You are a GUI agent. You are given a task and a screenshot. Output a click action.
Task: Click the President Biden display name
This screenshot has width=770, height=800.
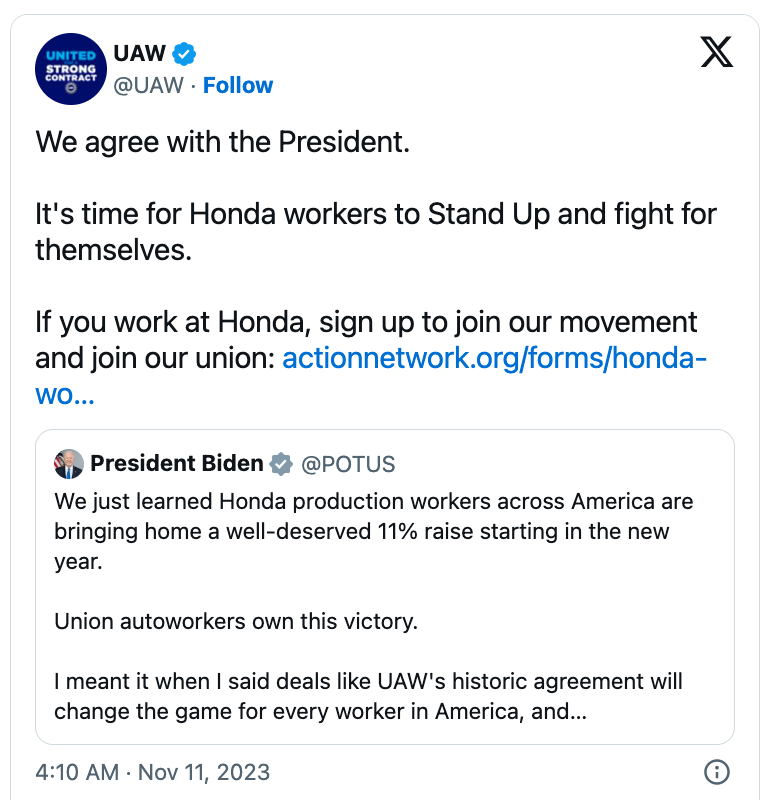point(177,464)
